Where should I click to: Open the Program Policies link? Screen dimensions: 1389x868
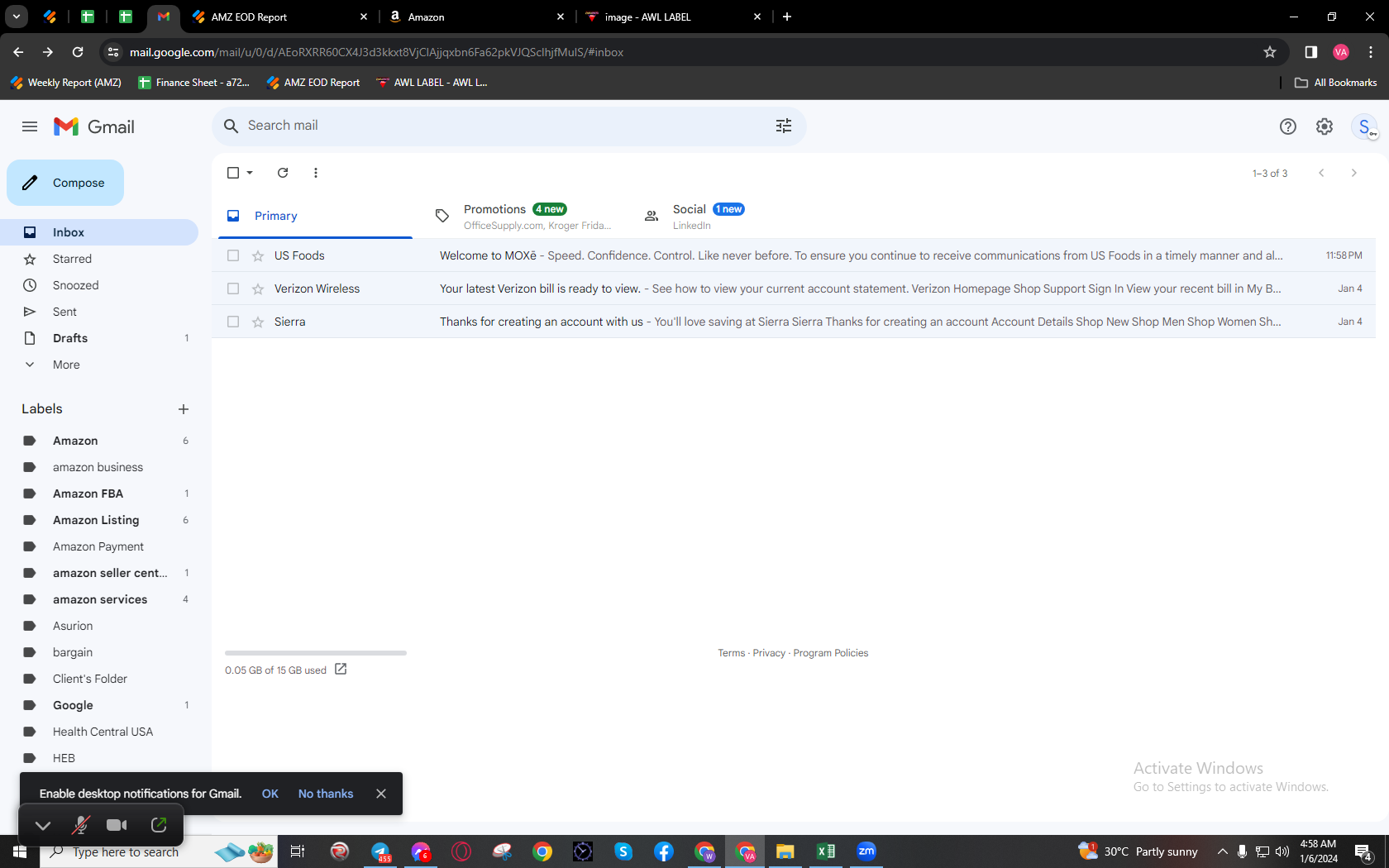(x=831, y=653)
